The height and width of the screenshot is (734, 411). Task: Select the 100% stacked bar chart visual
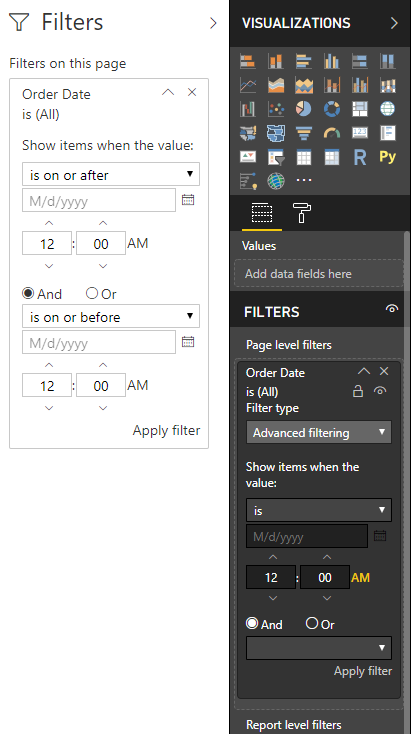[360, 61]
